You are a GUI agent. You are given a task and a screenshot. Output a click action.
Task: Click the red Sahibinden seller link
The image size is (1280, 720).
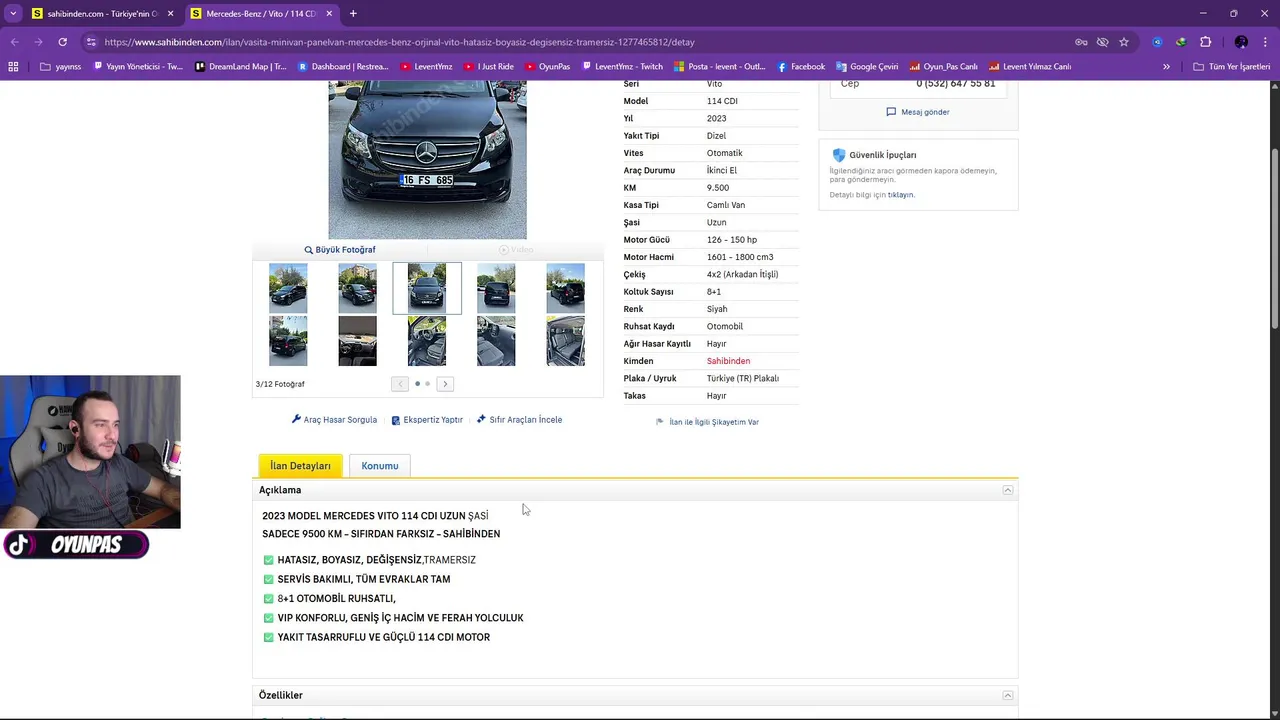click(x=728, y=361)
